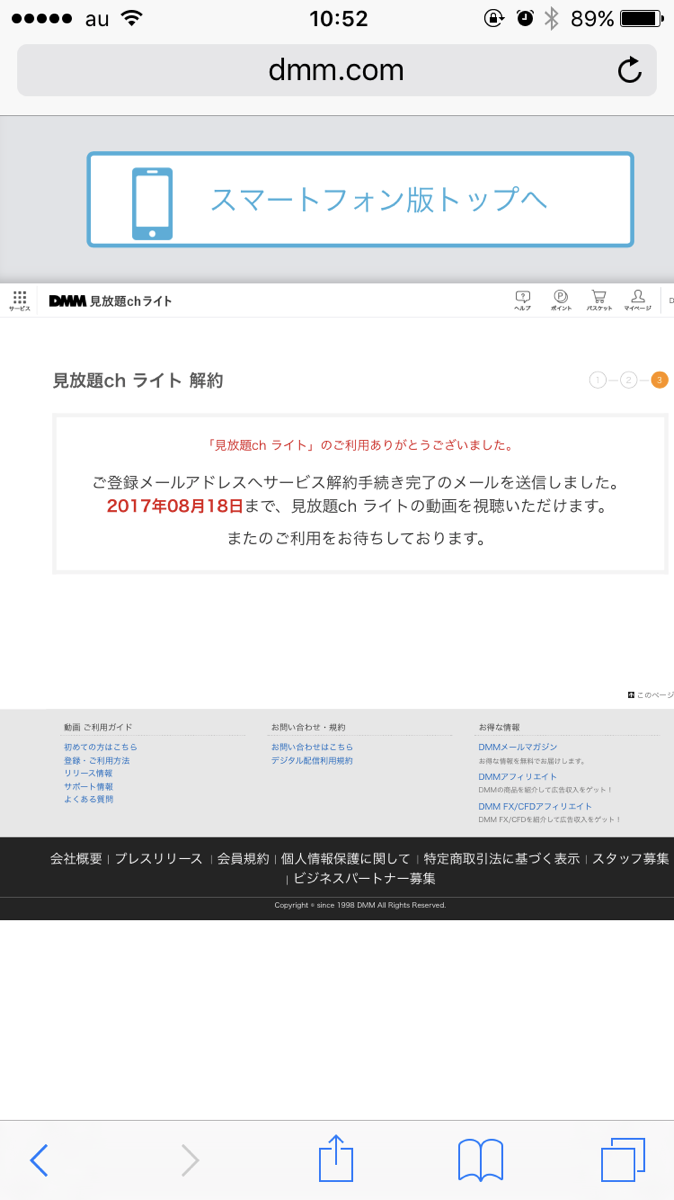
Task: Tap the Safari reload page icon
Action: pos(629,70)
